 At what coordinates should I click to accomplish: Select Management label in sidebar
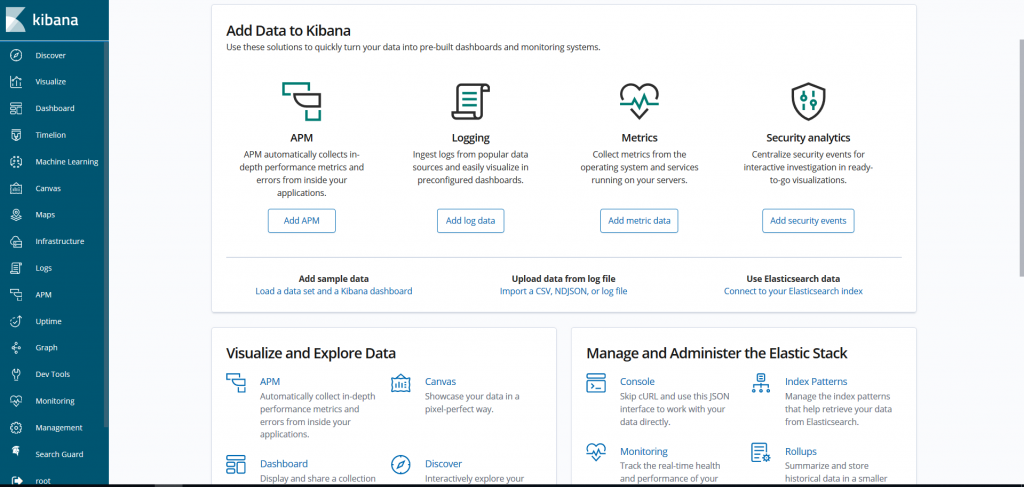coord(59,428)
